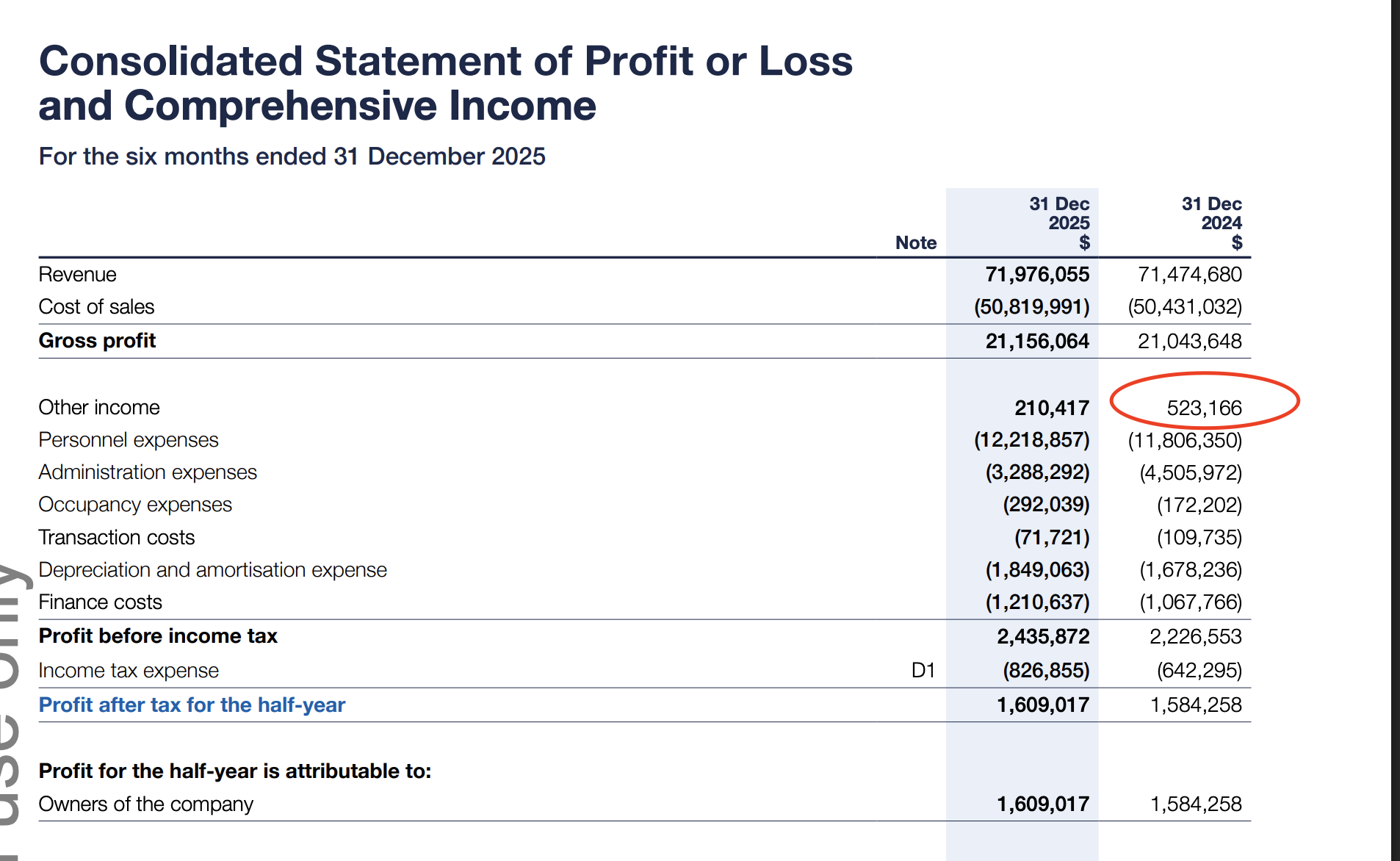The width and height of the screenshot is (1400, 861).
Task: Click the 31 Dec 2024 column header
Action: 1211,222
